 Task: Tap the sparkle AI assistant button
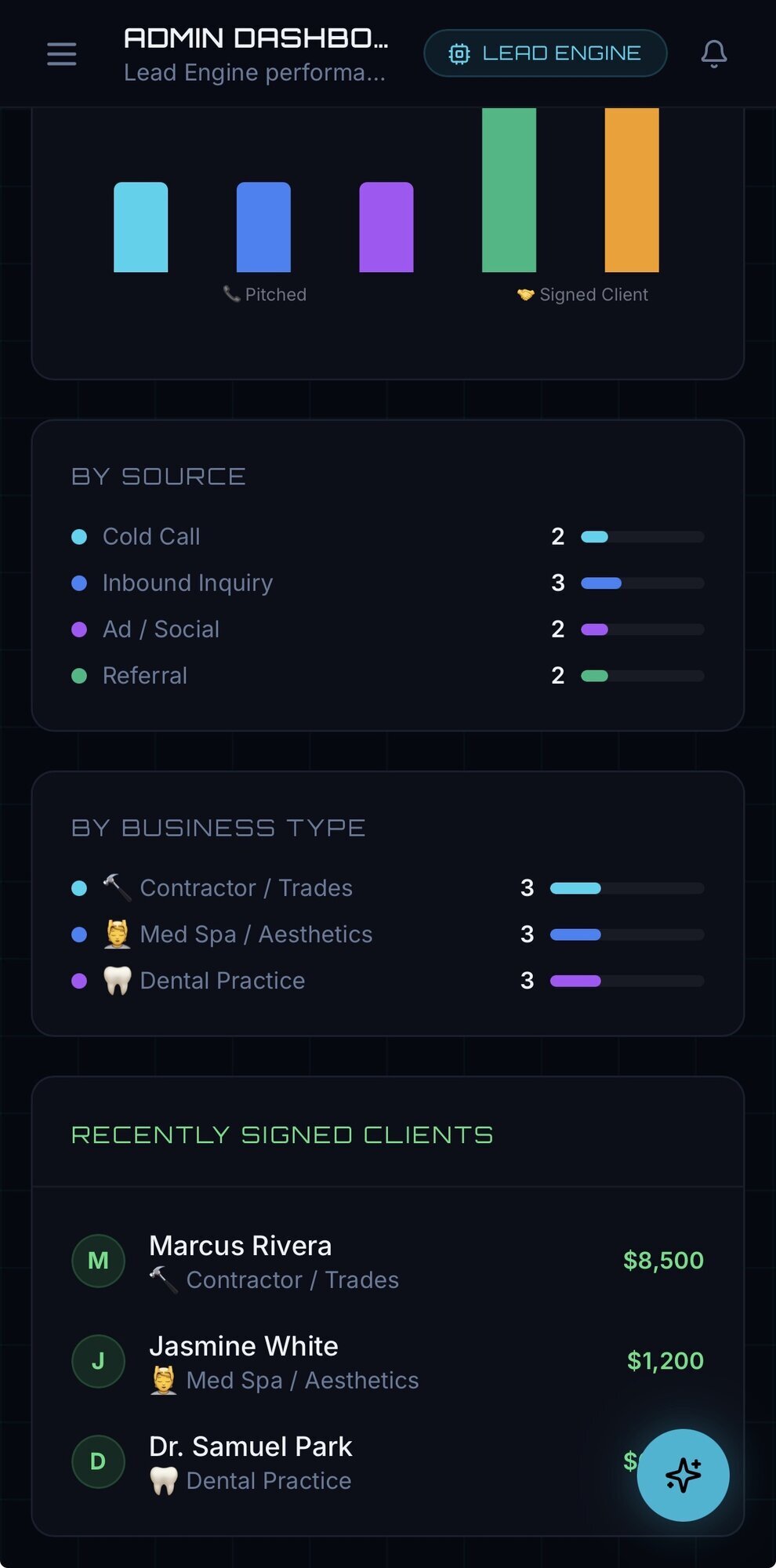(x=683, y=1475)
